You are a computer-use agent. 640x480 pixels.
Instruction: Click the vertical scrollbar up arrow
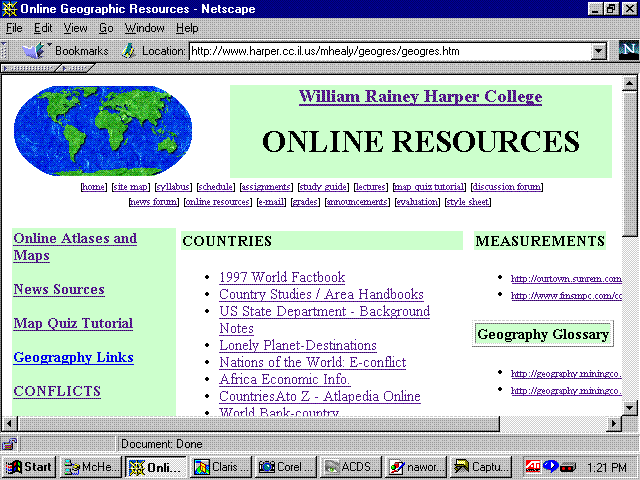coord(629,83)
